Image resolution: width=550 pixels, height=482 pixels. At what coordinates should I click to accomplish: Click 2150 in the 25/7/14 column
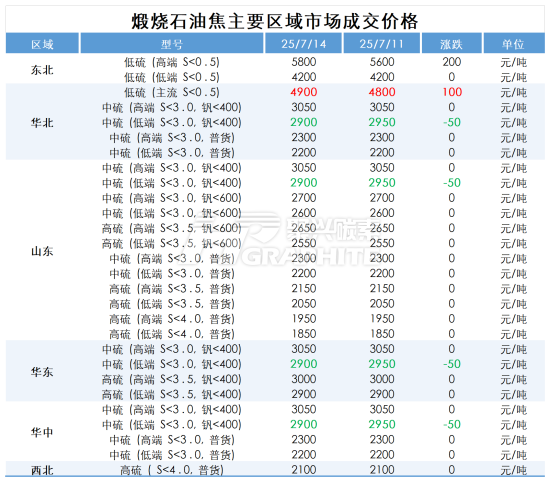304,288
